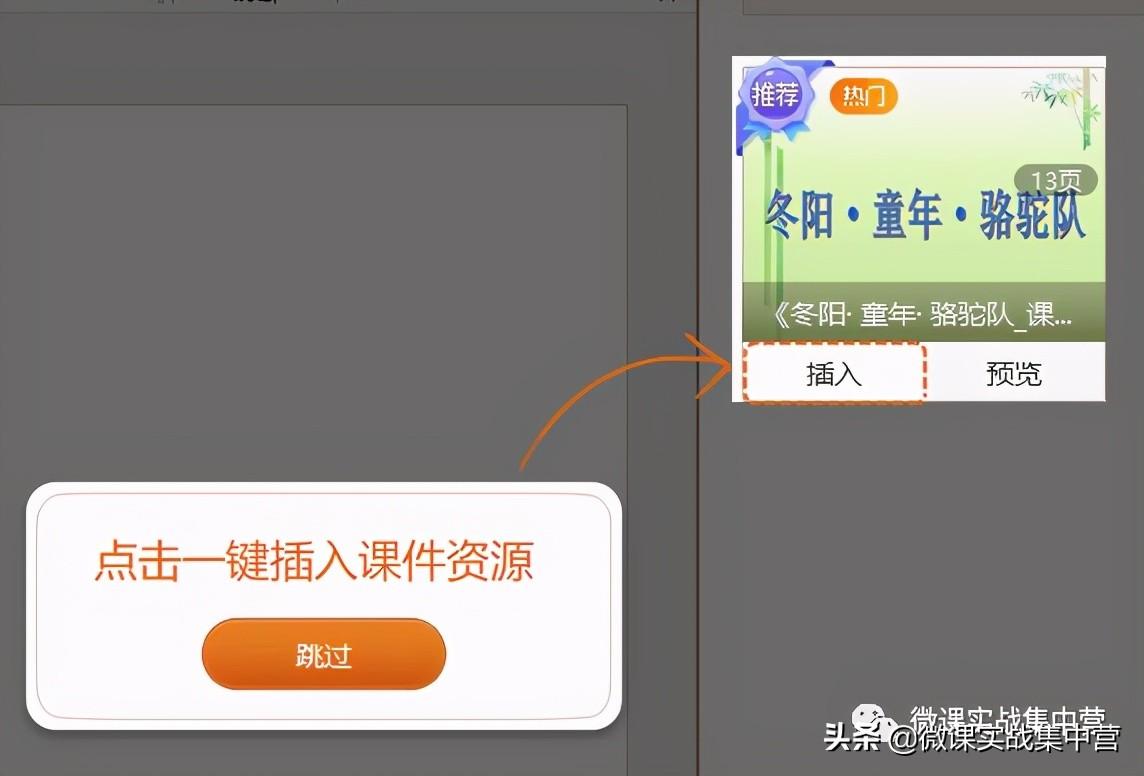Click the dimmed bar above the courseware card
The image size is (1144, 776).
(943, 7)
